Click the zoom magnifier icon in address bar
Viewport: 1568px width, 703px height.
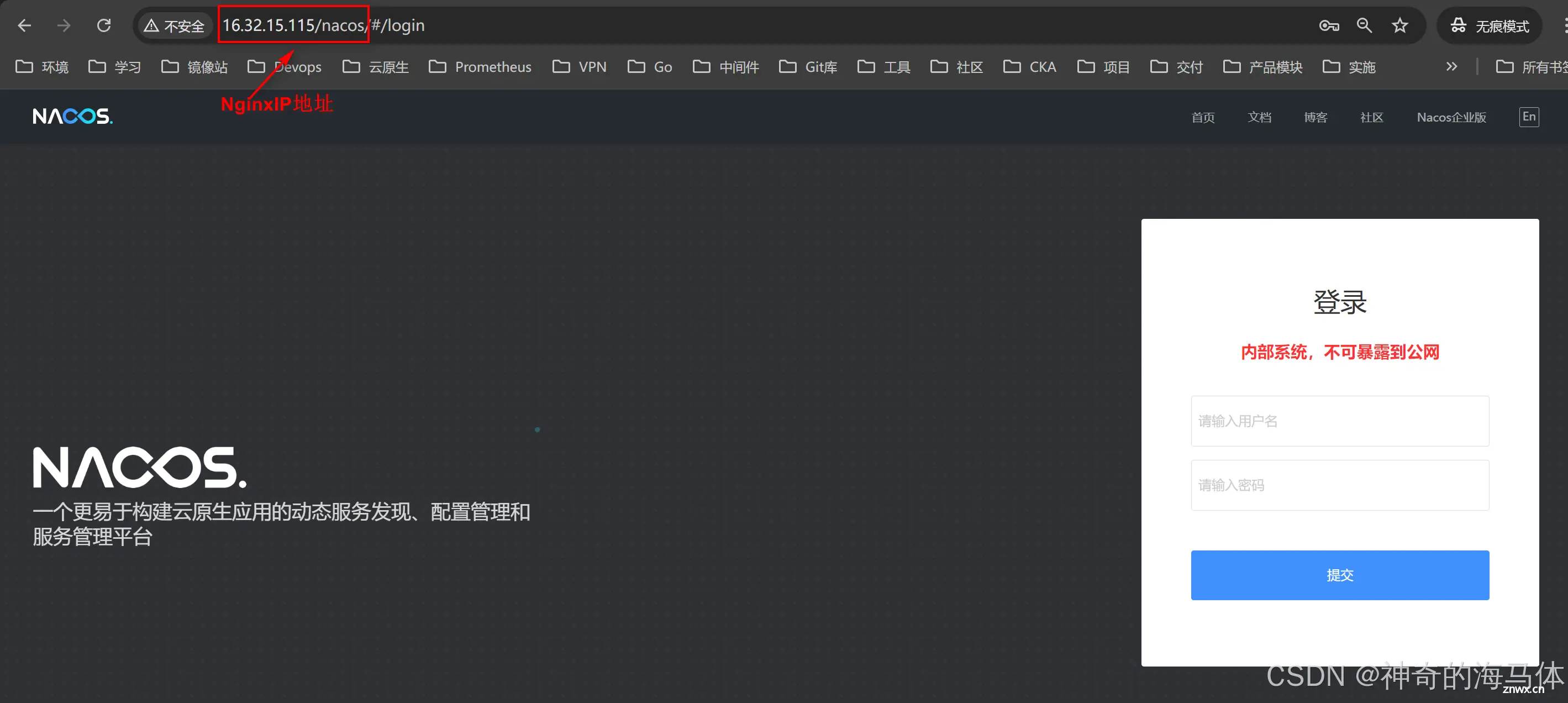click(1364, 25)
